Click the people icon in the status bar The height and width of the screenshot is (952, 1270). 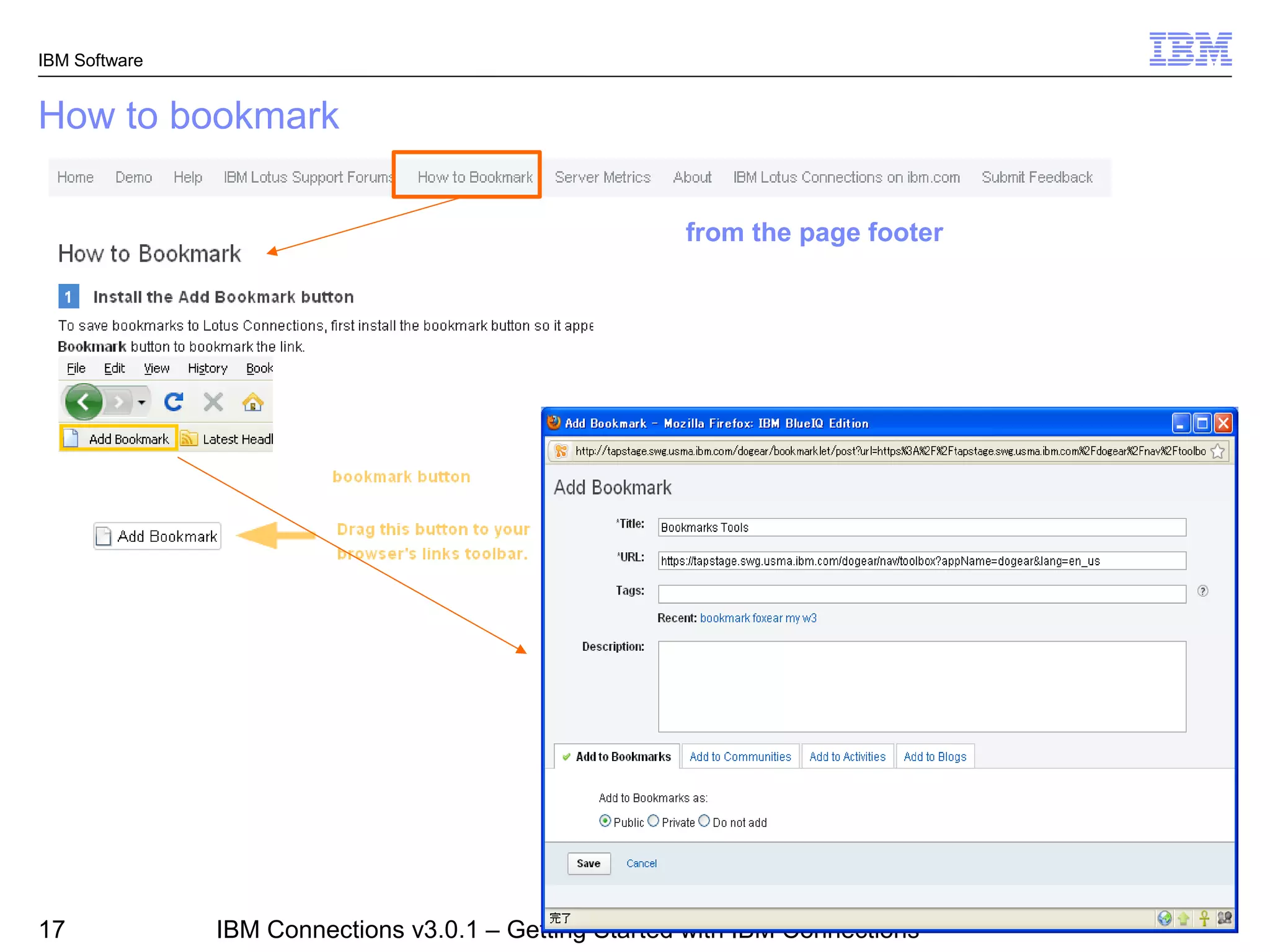[1225, 919]
